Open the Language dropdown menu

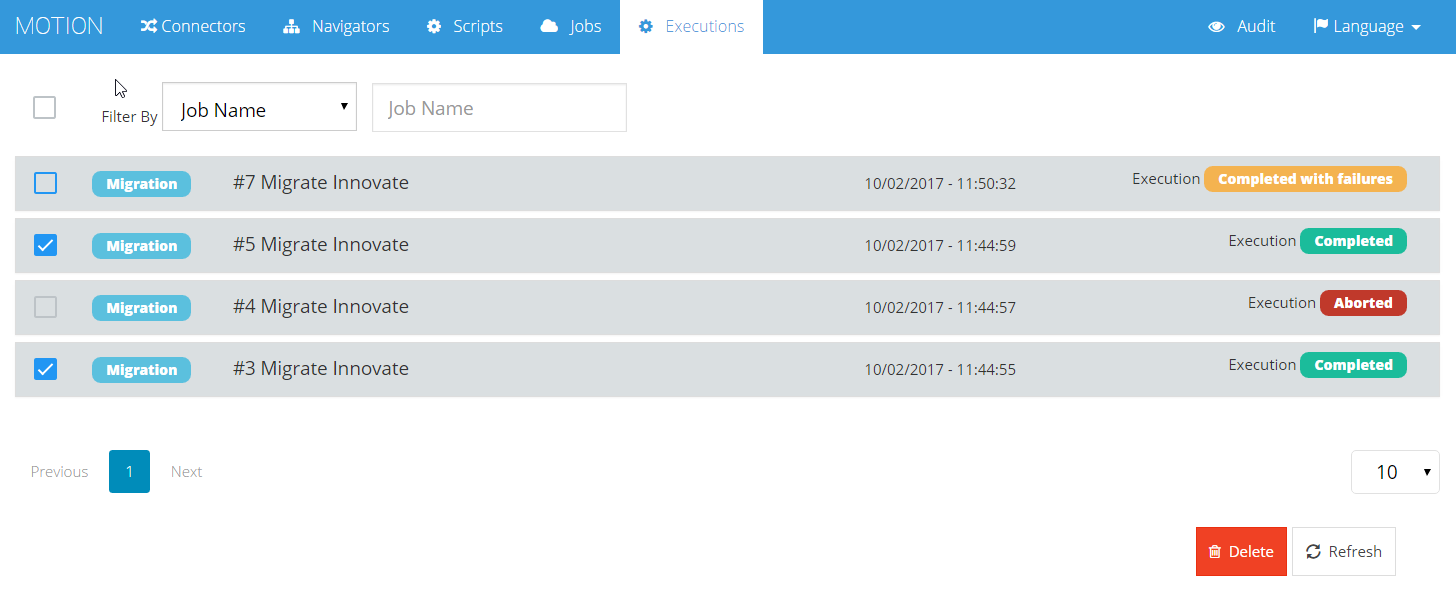point(1367,27)
